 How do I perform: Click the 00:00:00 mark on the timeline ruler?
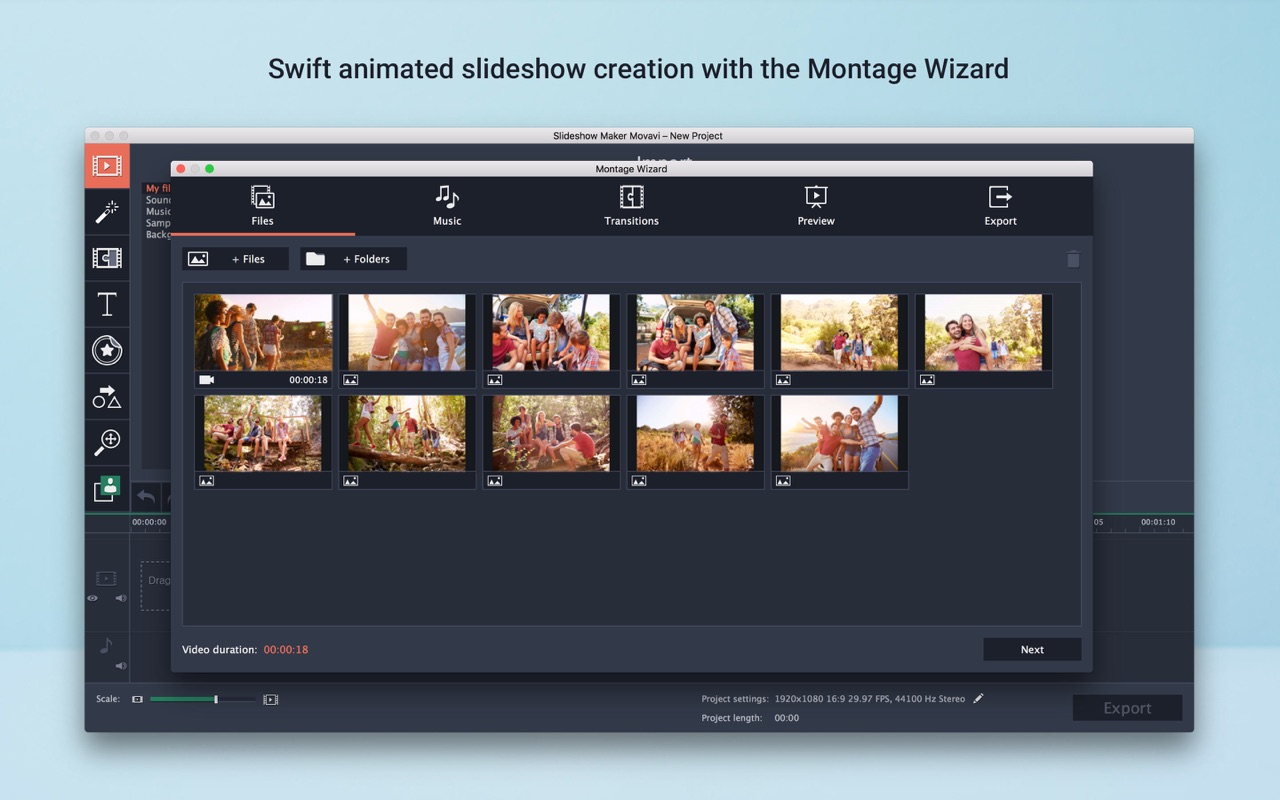(x=149, y=522)
